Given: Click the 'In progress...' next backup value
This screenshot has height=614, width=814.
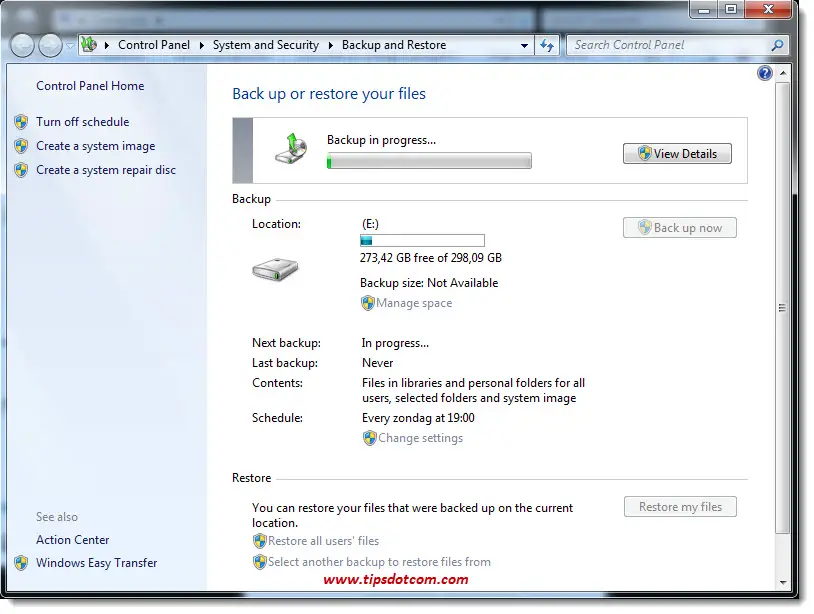Looking at the screenshot, I should pos(395,343).
